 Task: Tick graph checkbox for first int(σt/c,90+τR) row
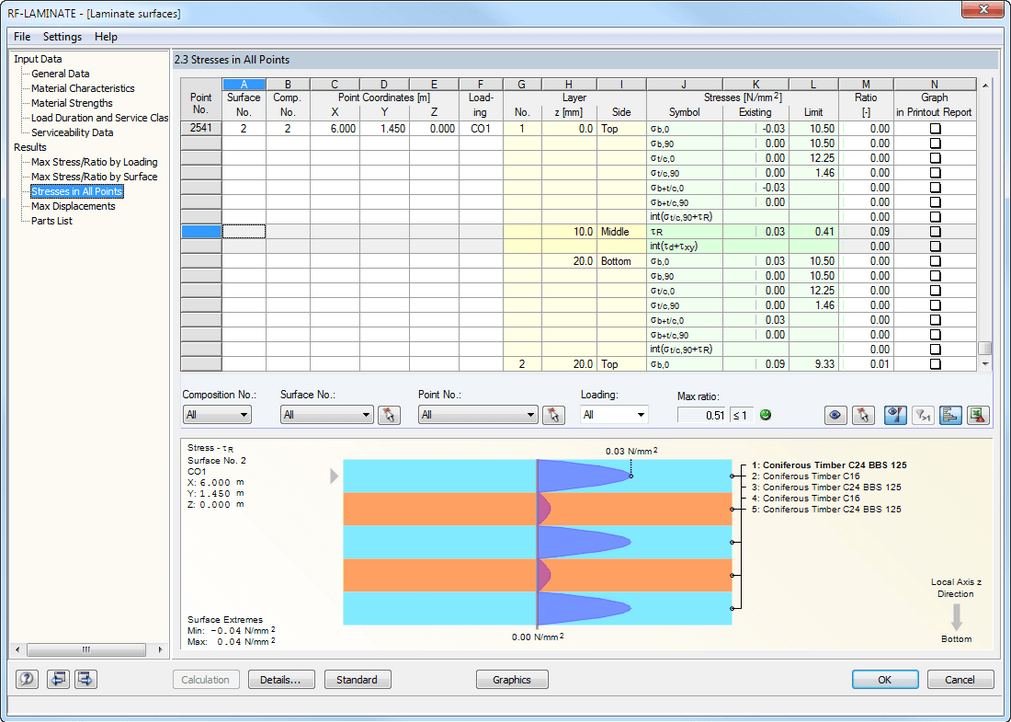click(x=935, y=217)
